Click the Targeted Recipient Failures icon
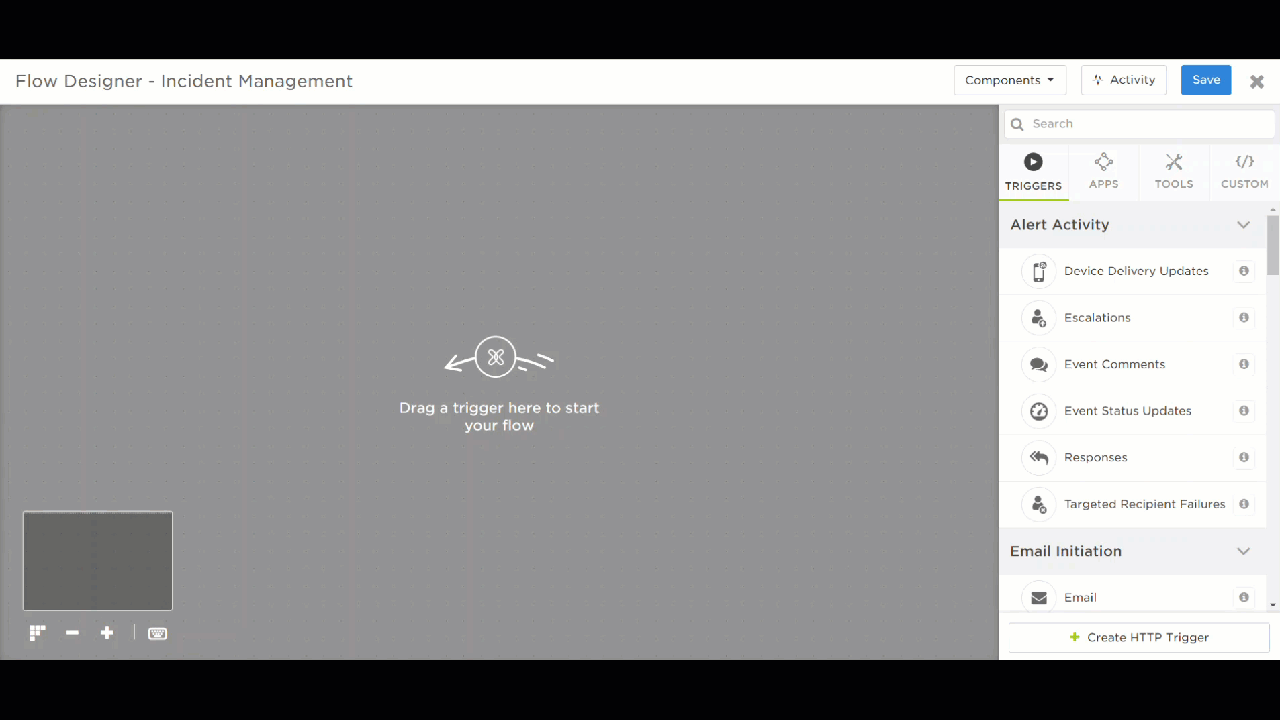Viewport: 1280px width, 720px height. (x=1039, y=504)
